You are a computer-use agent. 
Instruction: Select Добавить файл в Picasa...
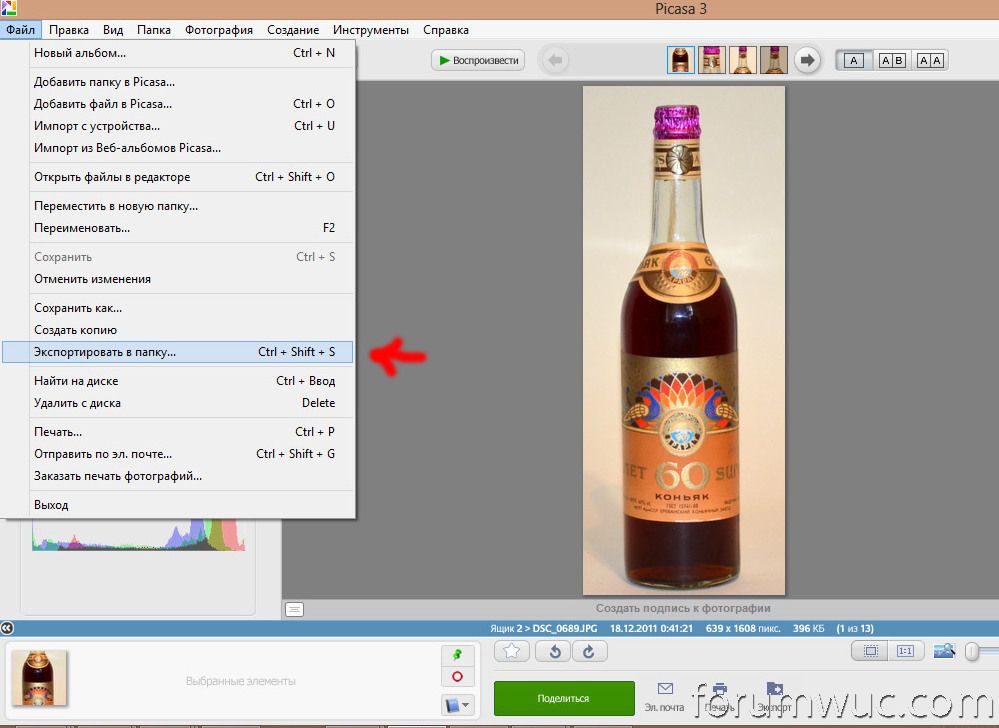pyautogui.click(x=178, y=104)
